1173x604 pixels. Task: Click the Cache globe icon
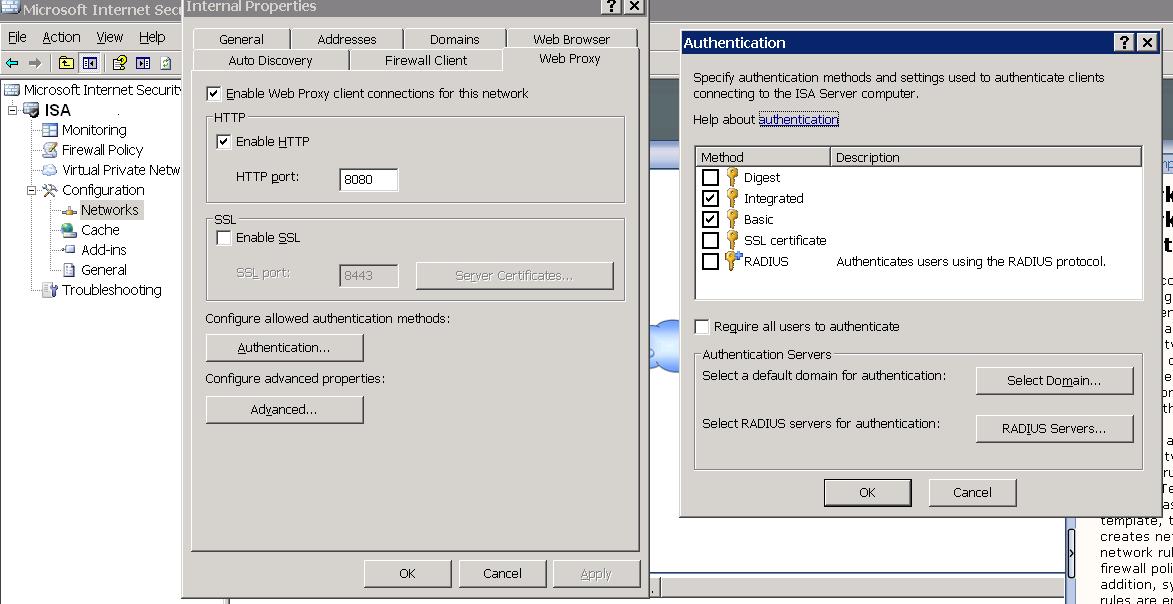coord(69,230)
